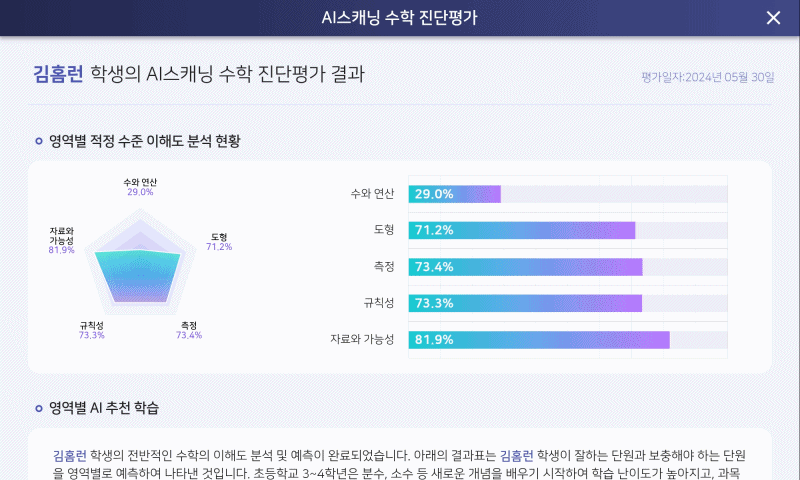
Task: Select the 수와 연산 label on the radar chart
Action: point(140,187)
